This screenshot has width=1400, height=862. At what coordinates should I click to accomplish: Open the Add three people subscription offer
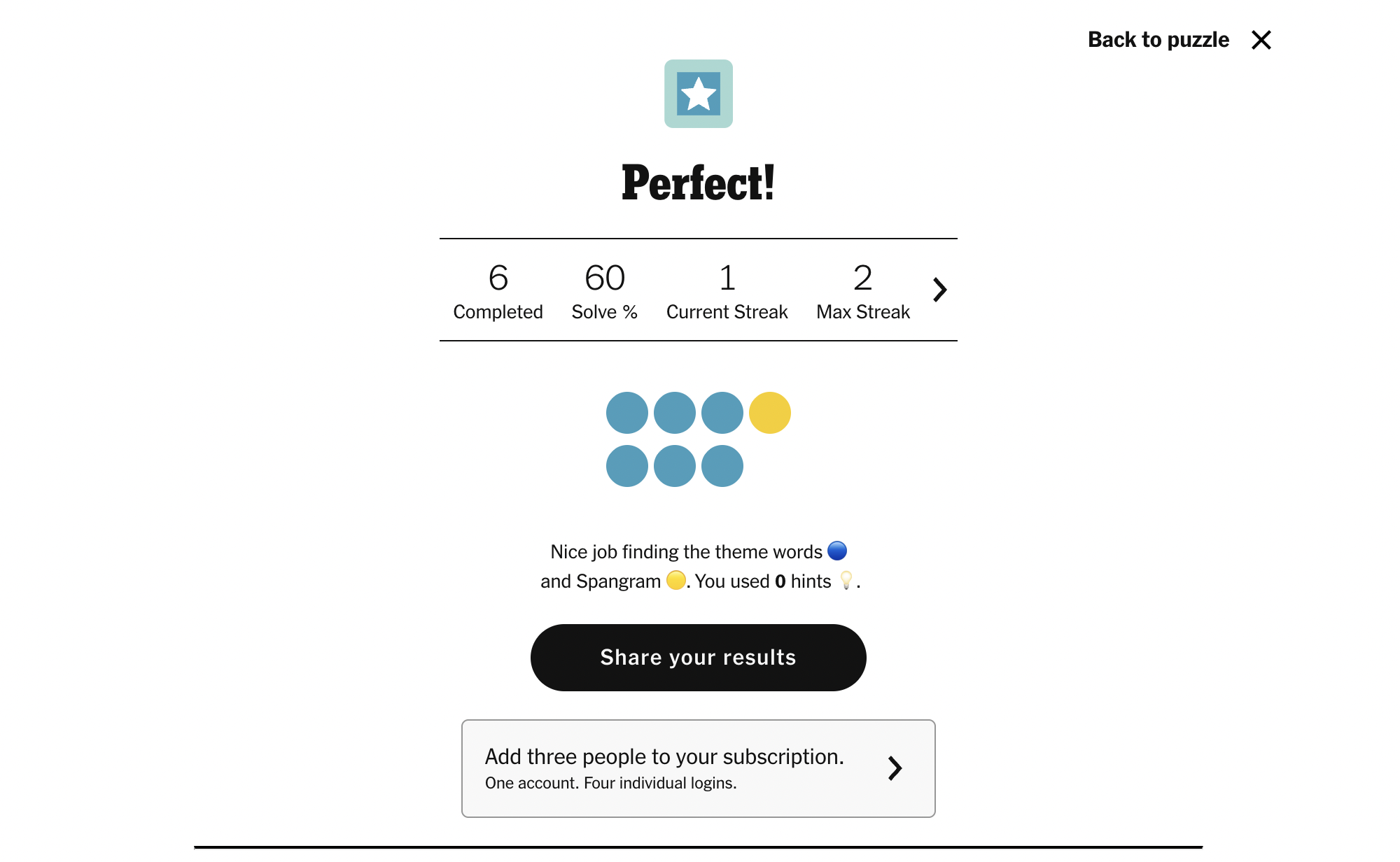point(664,768)
